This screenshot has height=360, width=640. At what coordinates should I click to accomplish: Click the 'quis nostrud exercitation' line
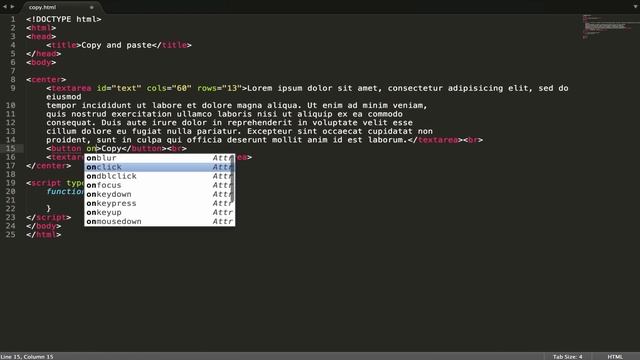click(224, 114)
